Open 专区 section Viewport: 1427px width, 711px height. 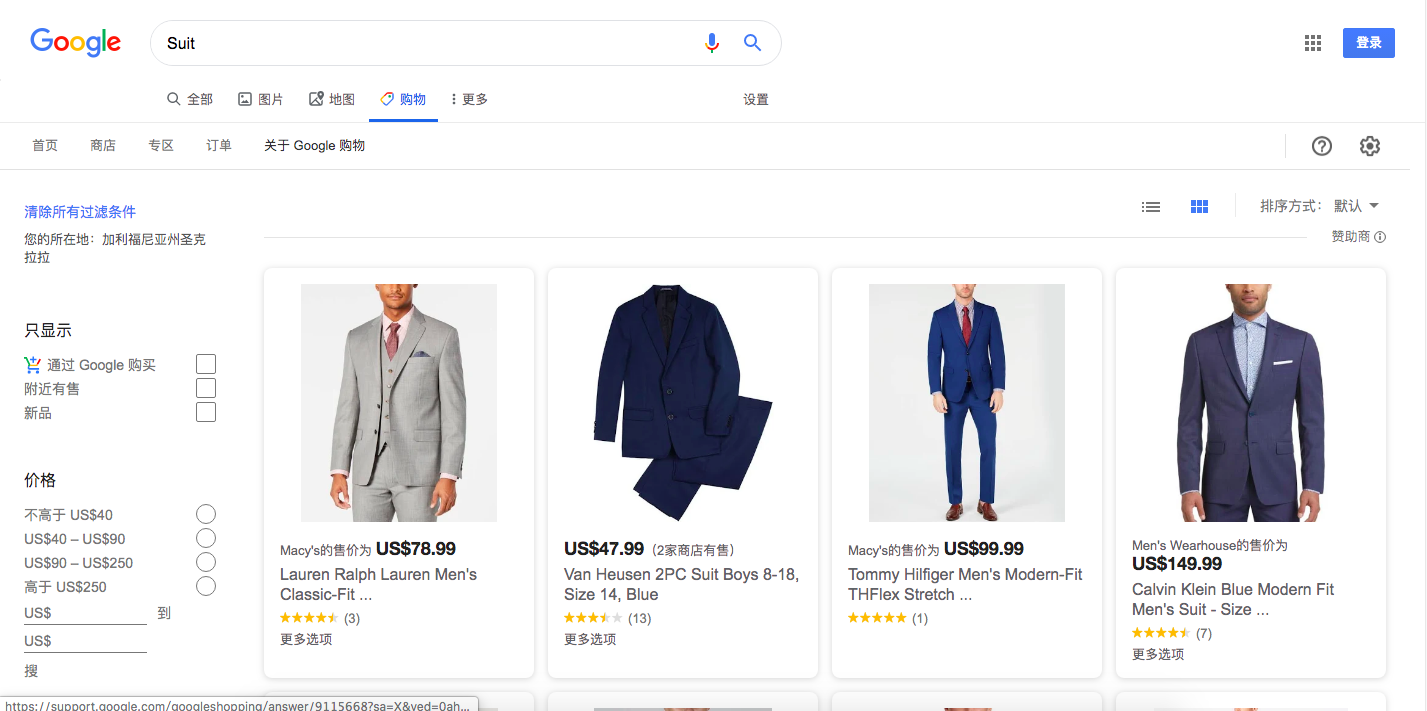point(161,146)
